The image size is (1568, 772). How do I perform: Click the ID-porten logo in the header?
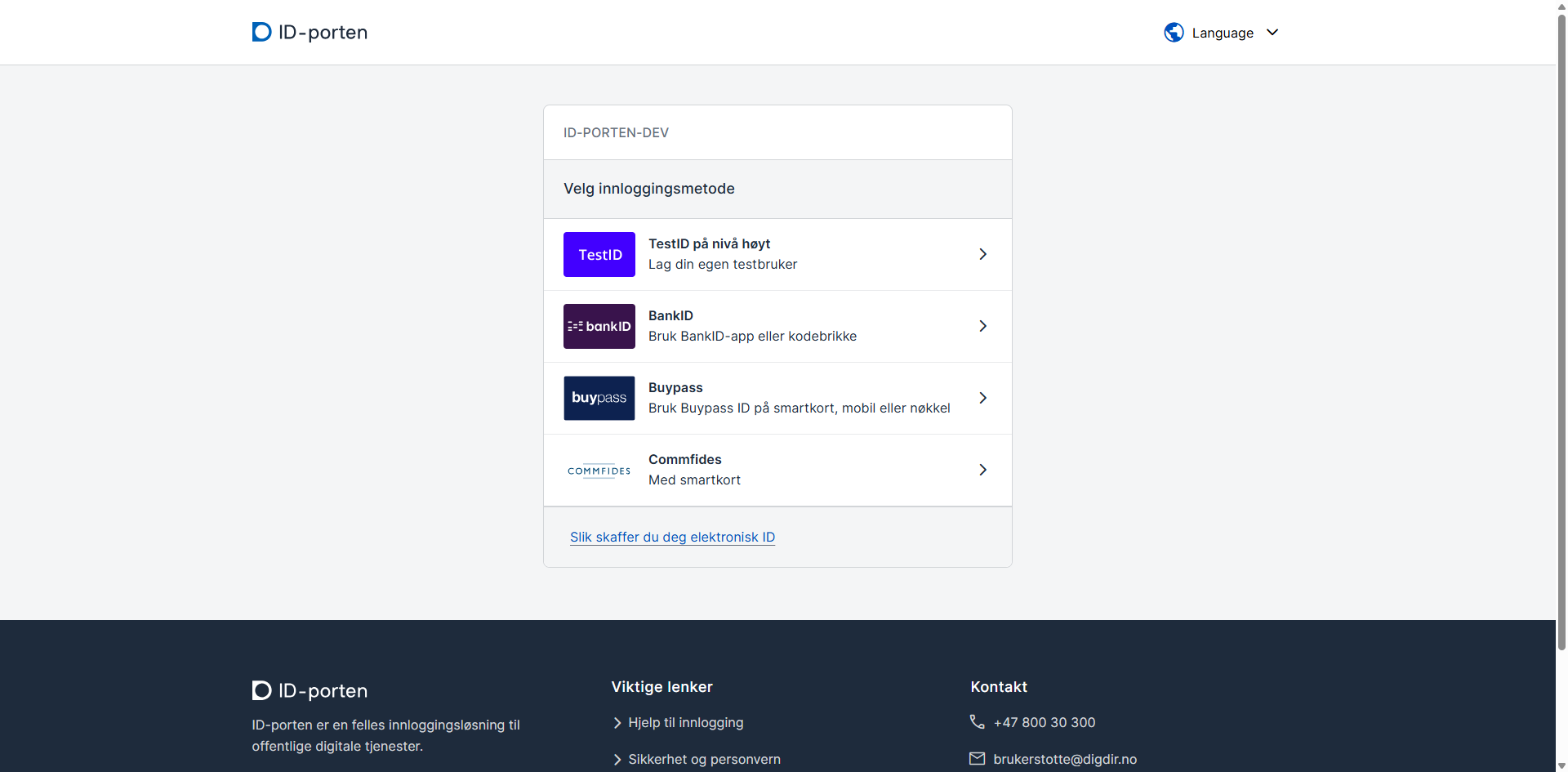[x=310, y=32]
